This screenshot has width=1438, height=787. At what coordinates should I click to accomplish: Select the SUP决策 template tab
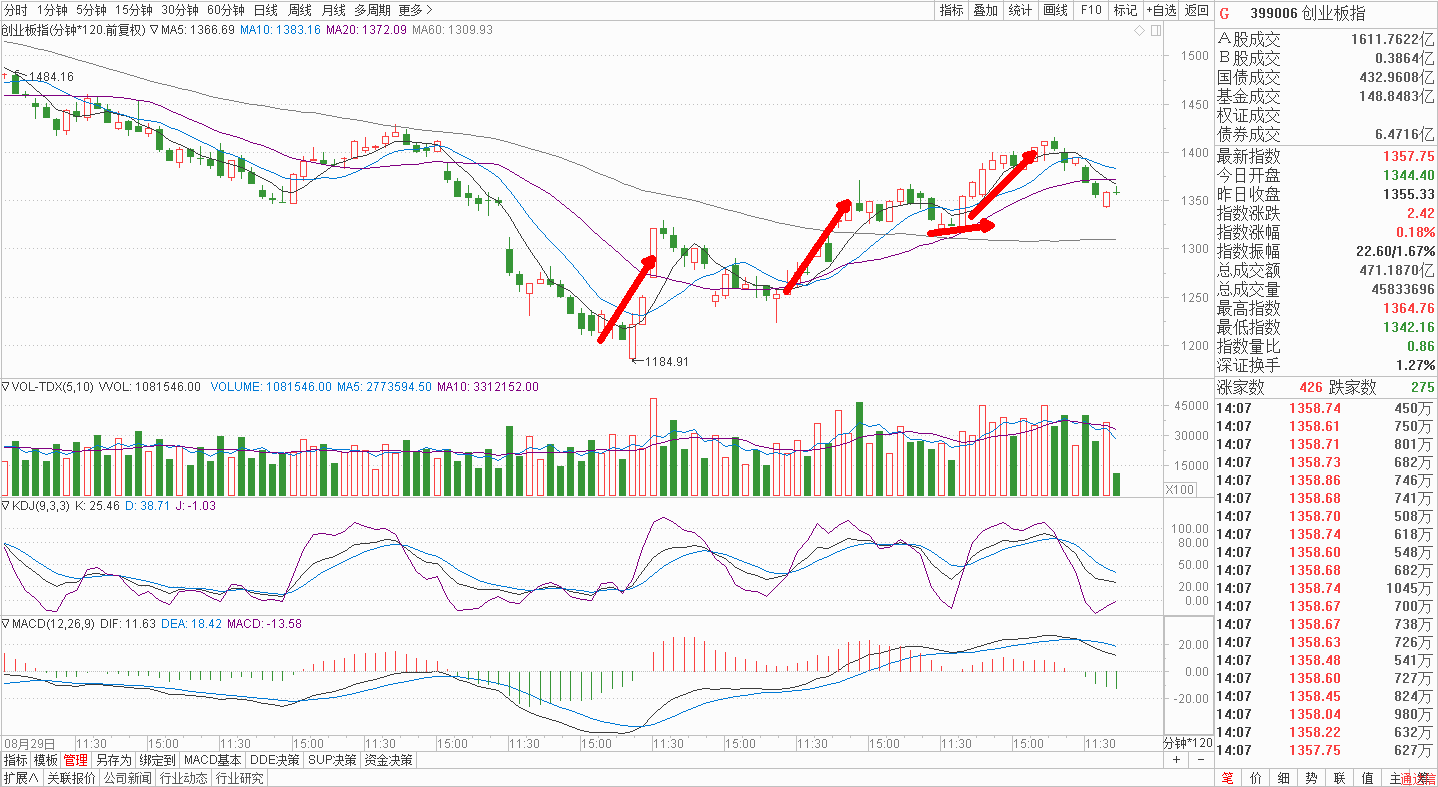332,760
